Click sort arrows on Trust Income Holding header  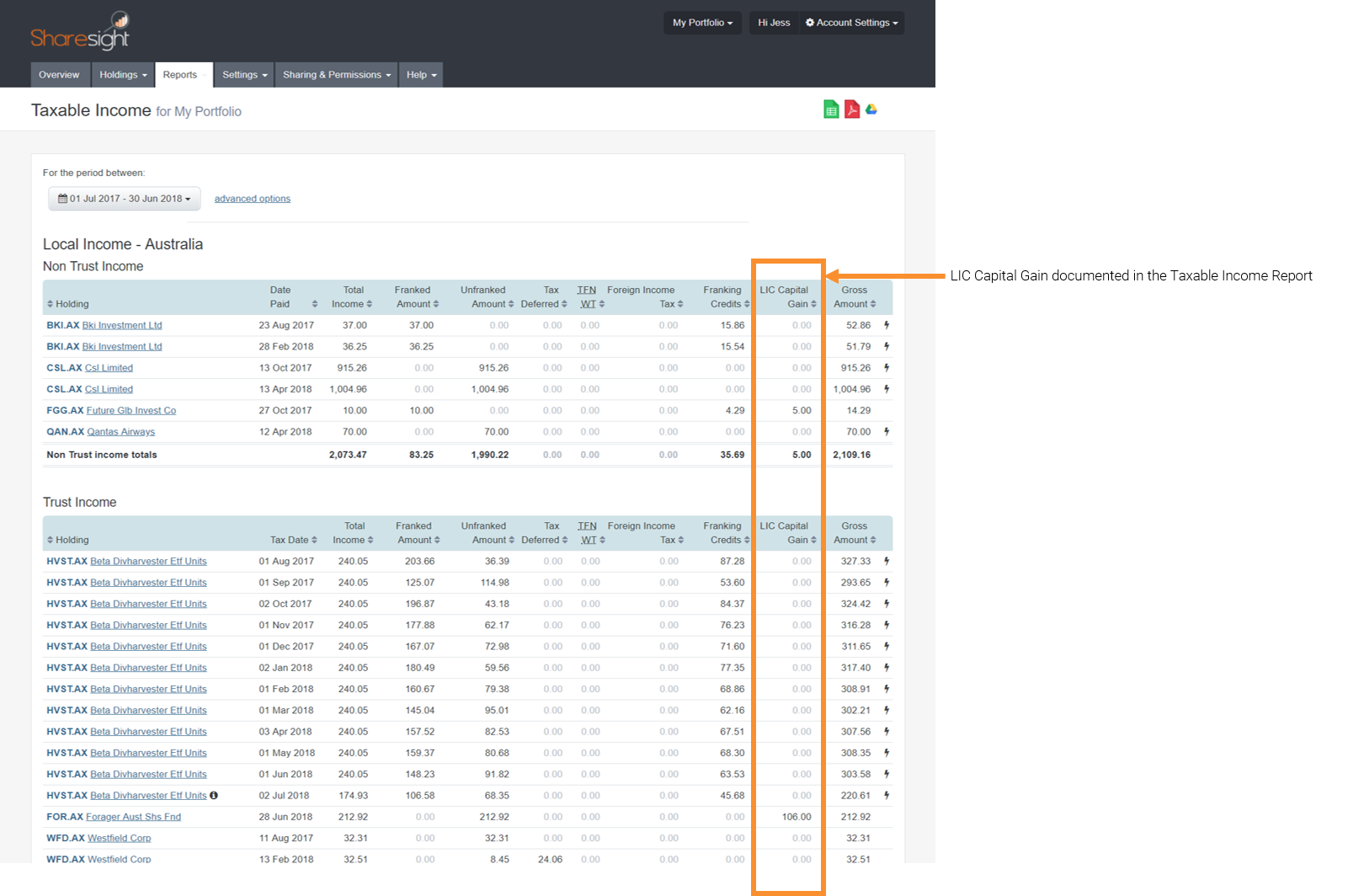point(50,540)
